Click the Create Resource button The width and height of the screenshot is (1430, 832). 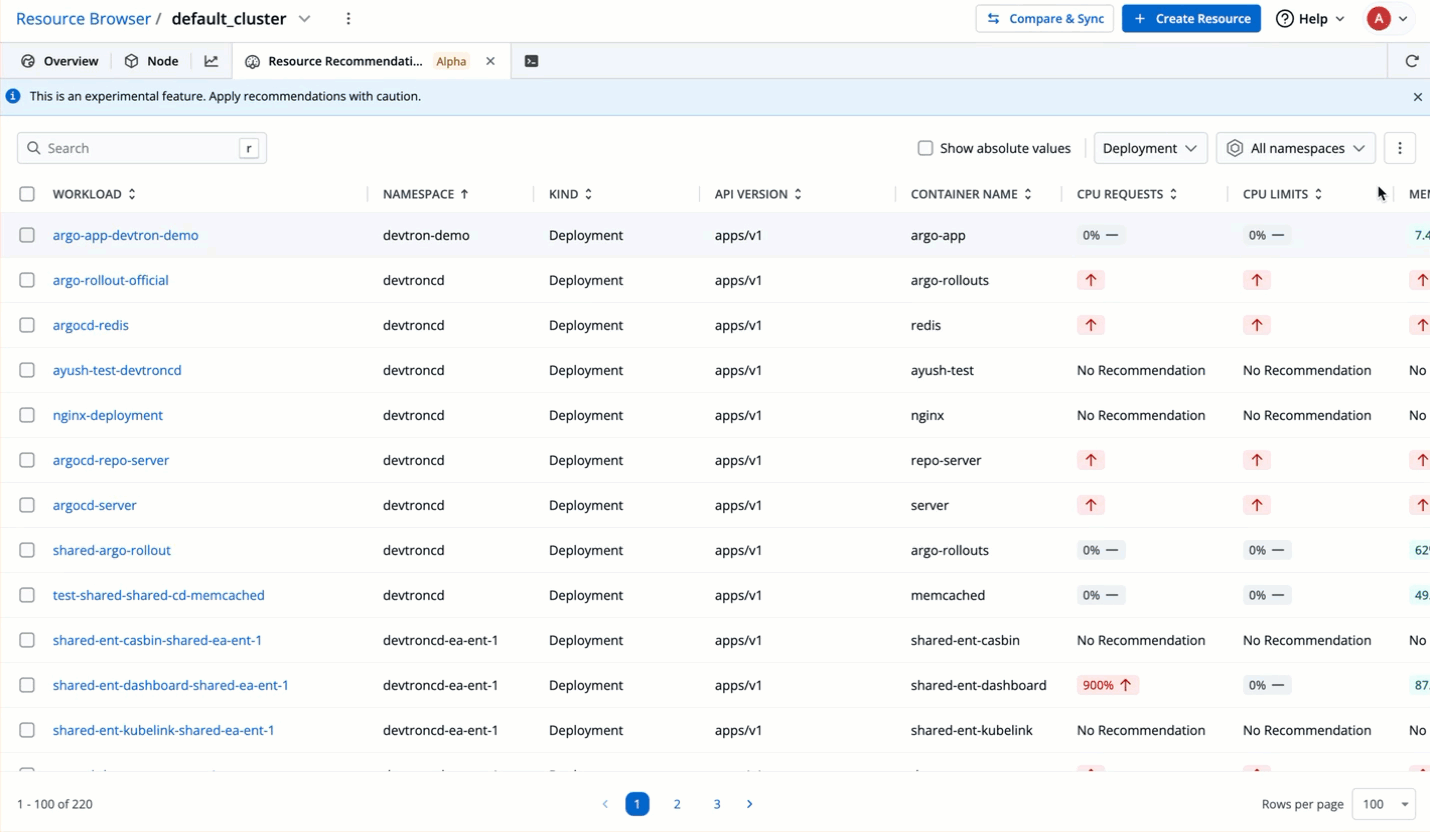click(1191, 19)
